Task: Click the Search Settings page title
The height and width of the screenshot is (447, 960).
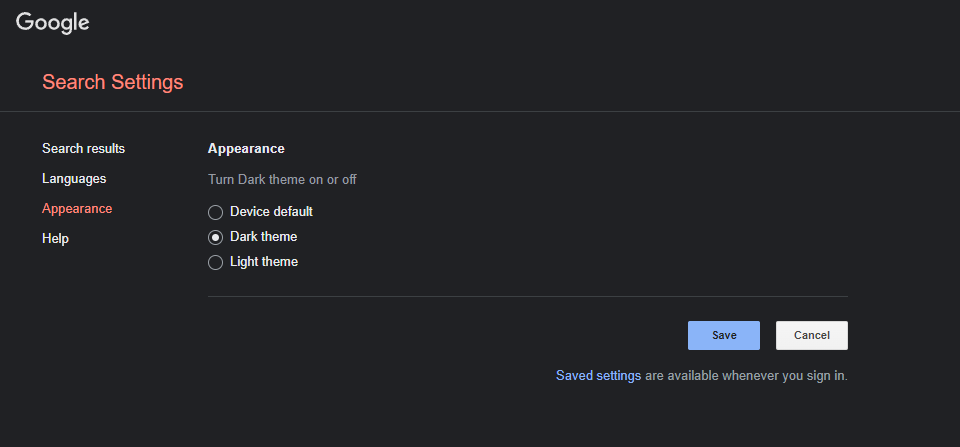Action: pos(112,82)
